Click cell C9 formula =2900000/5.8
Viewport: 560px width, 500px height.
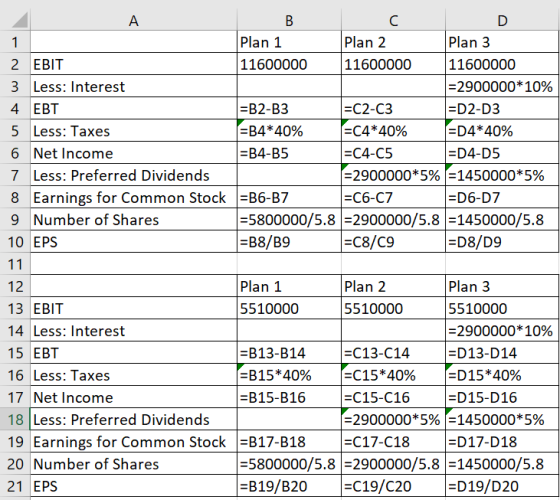point(393,219)
